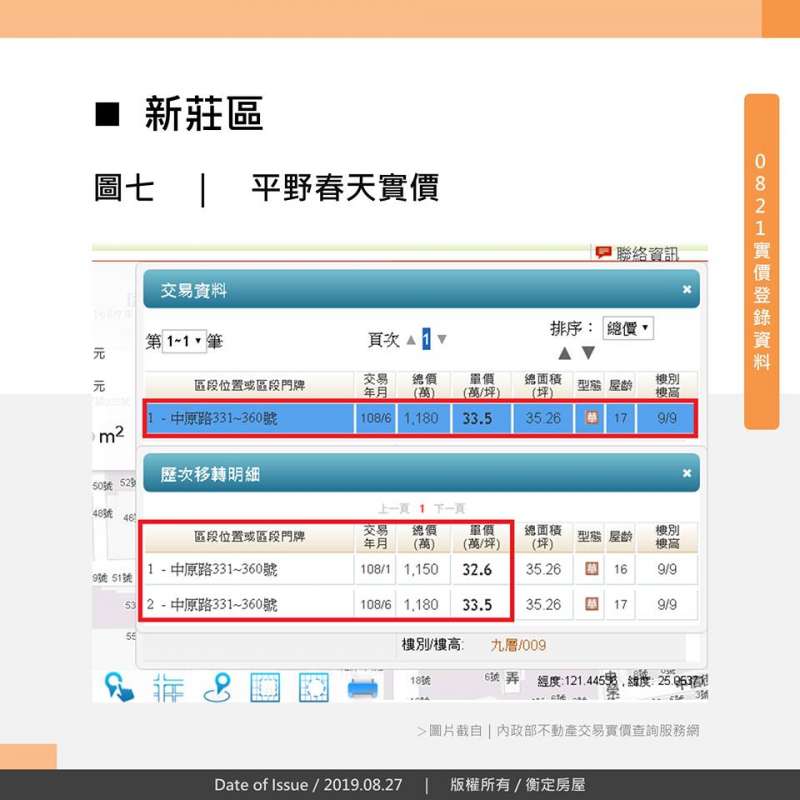The height and width of the screenshot is (800, 800).
Task: Go to previous page using 頁次 up arrow
Action: 410,340
